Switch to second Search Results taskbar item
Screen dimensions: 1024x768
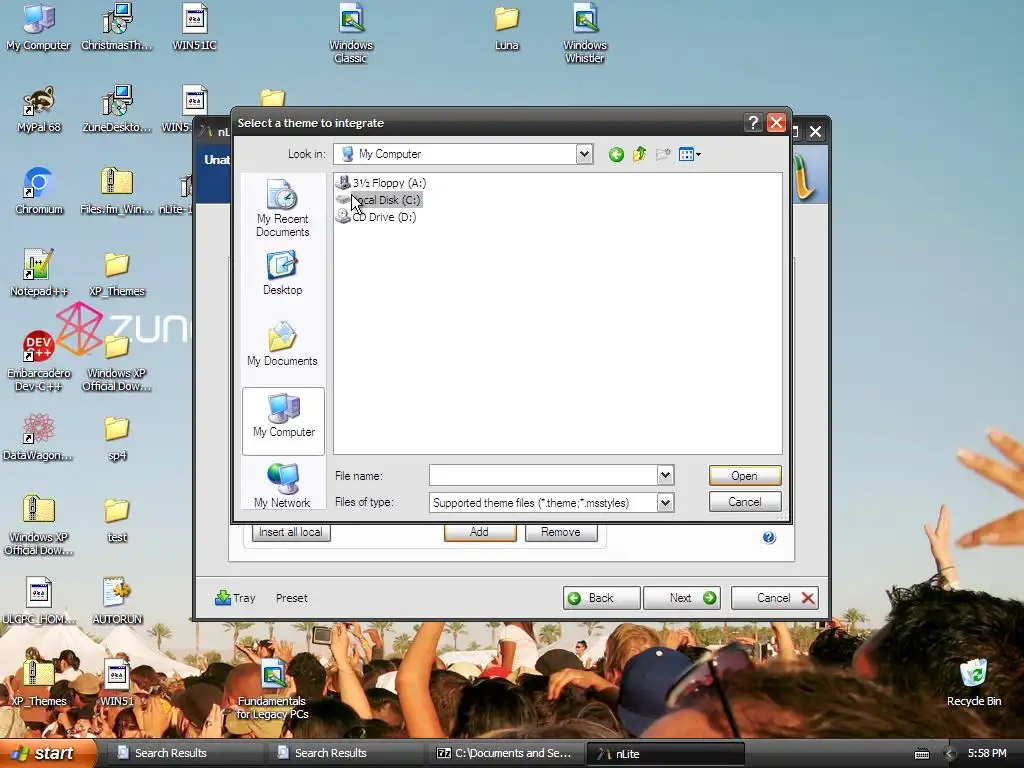click(x=346, y=753)
